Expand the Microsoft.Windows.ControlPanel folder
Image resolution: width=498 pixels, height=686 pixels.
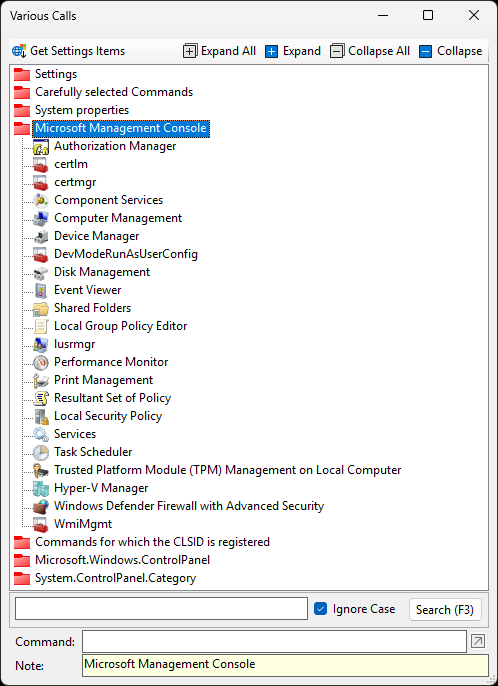(22, 560)
